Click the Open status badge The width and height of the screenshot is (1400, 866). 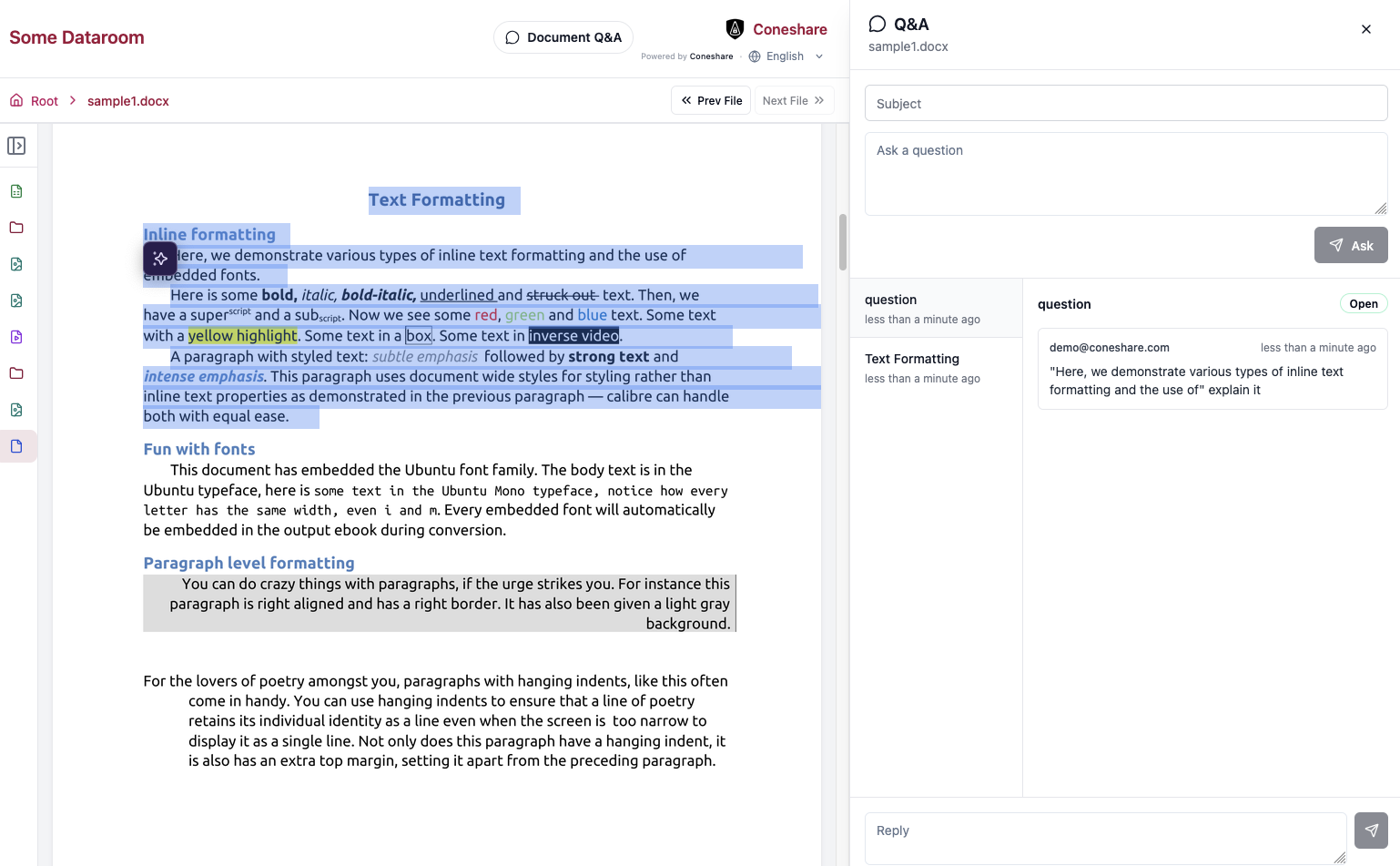(1364, 303)
